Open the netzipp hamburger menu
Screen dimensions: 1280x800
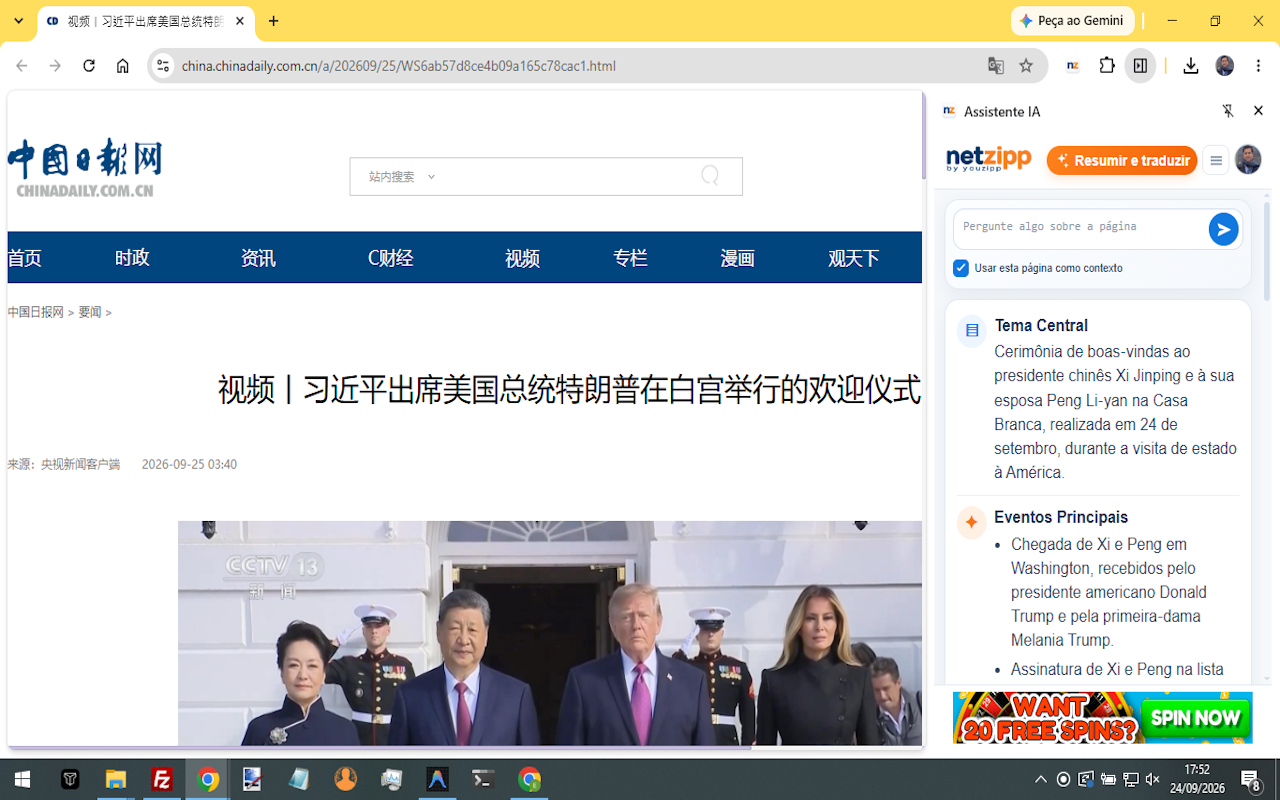(1216, 160)
